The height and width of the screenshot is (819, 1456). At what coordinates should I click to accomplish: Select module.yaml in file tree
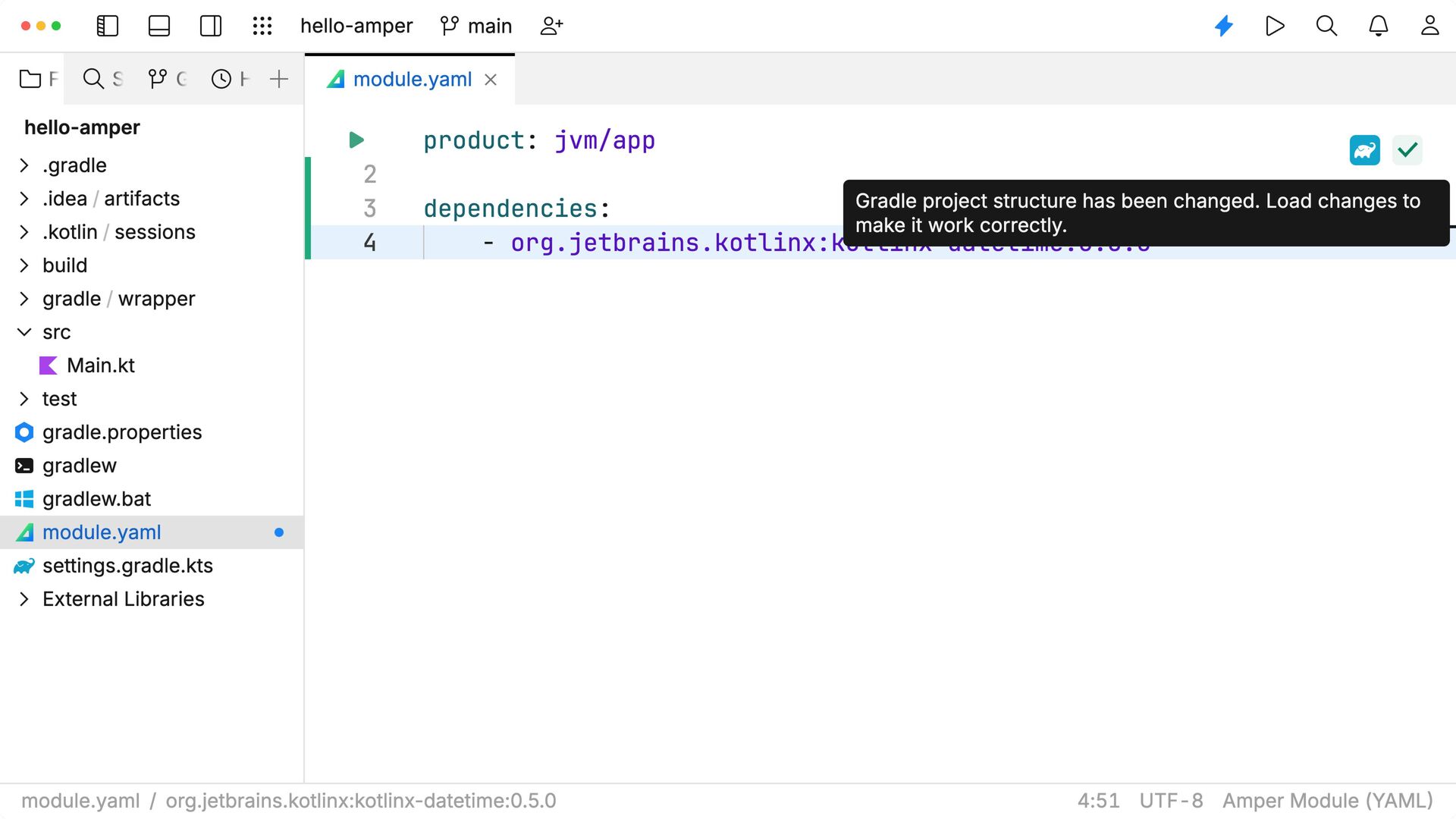tap(152, 532)
